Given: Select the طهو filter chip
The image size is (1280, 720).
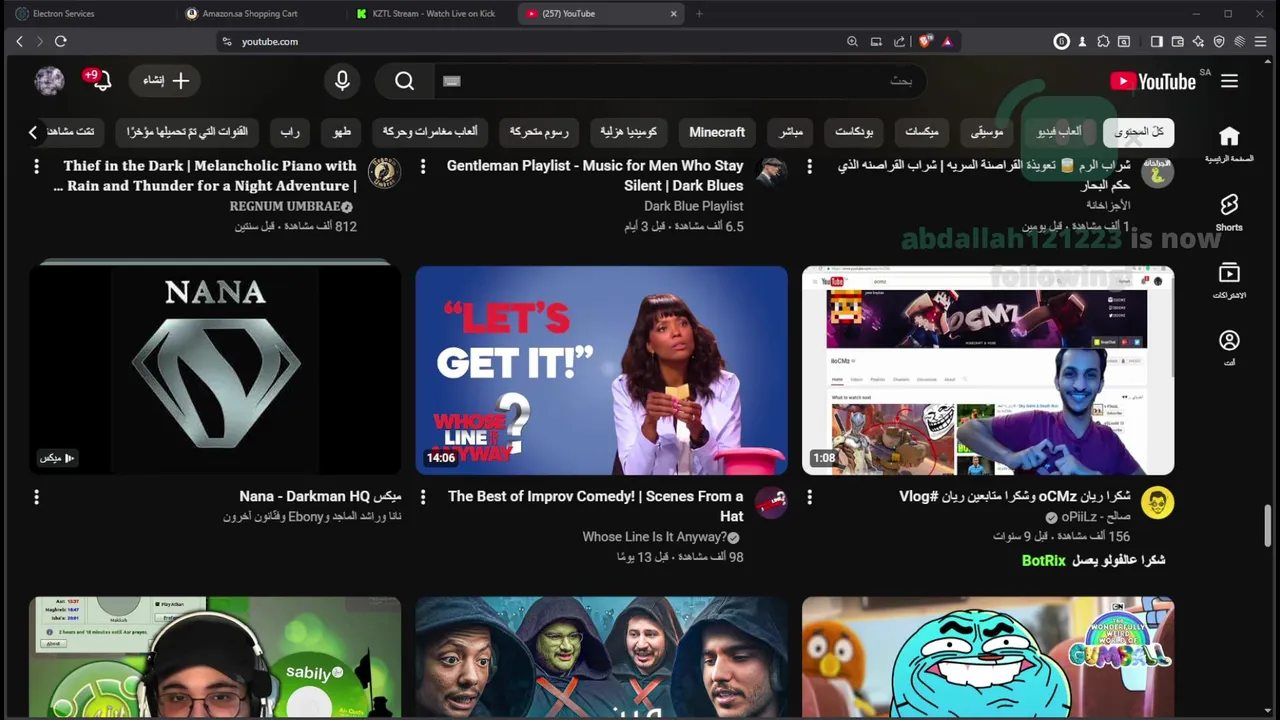Looking at the screenshot, I should 342,132.
